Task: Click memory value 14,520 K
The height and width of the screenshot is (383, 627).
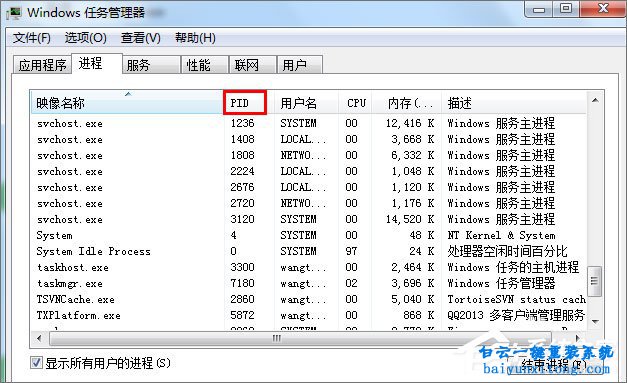Action: pos(410,219)
